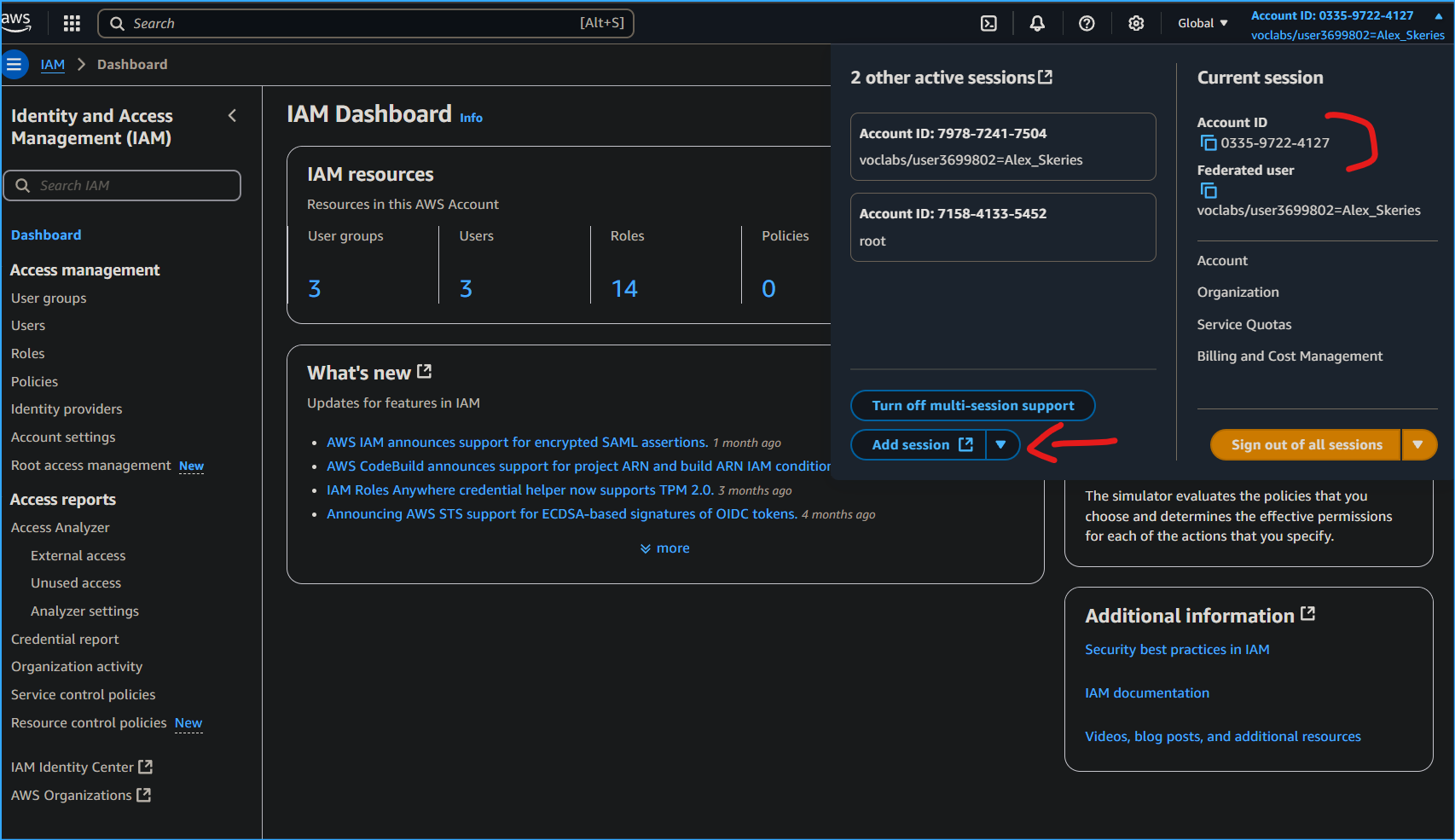
Task: Open the Global region dropdown
Action: 1202,23
